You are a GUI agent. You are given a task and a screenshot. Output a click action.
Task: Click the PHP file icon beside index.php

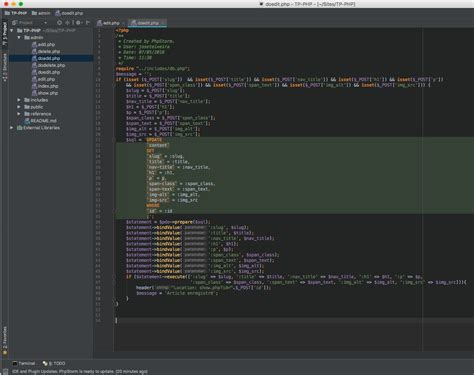coord(34,86)
